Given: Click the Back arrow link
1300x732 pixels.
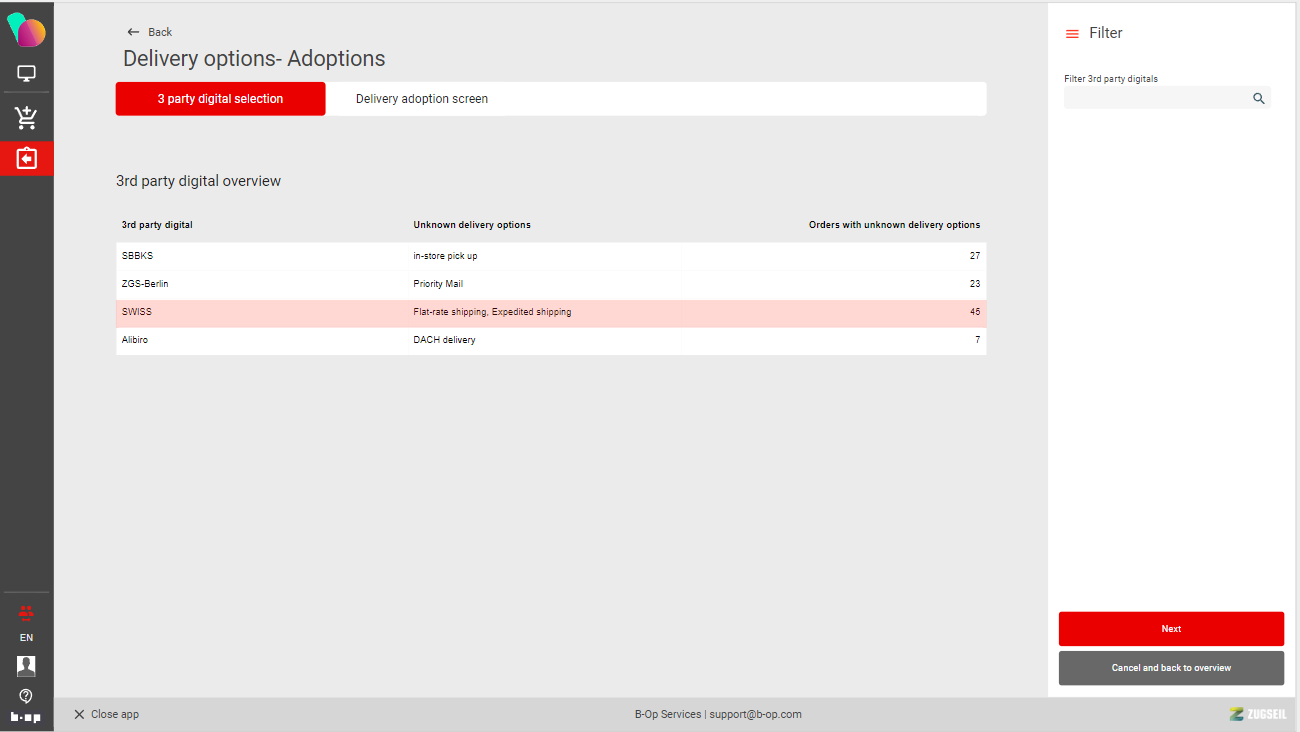Looking at the screenshot, I should click(149, 32).
